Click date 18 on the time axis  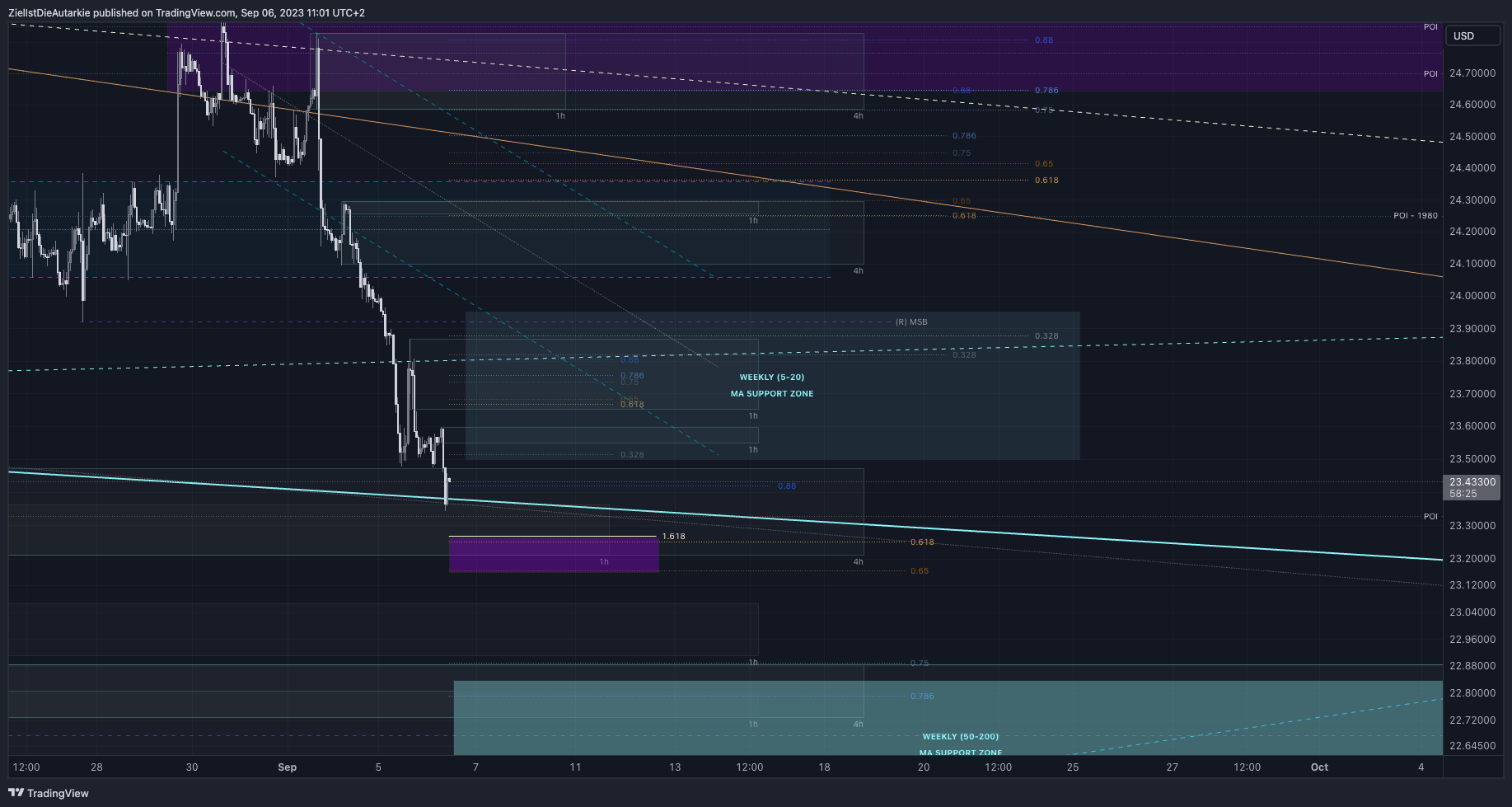[824, 767]
